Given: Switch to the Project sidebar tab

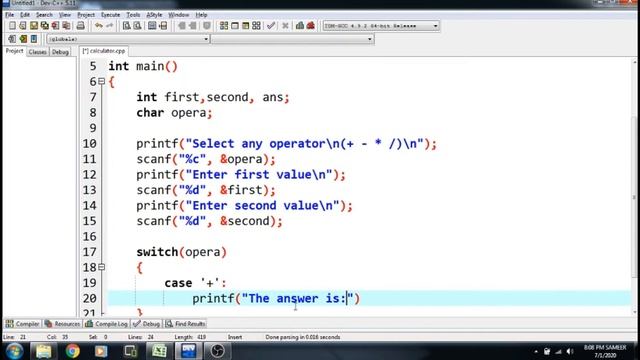Looking at the screenshot, I should click(14, 51).
